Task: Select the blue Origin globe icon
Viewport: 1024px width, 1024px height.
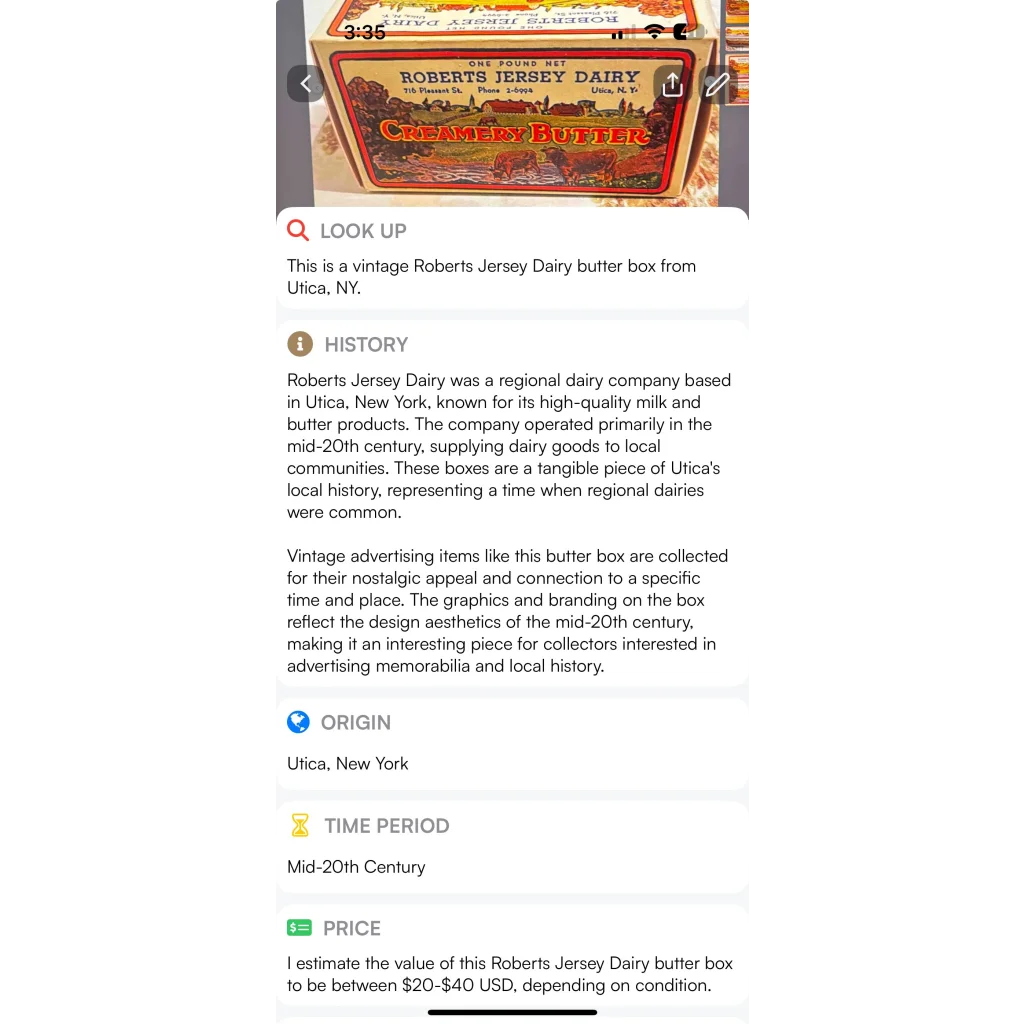Action: pos(298,722)
